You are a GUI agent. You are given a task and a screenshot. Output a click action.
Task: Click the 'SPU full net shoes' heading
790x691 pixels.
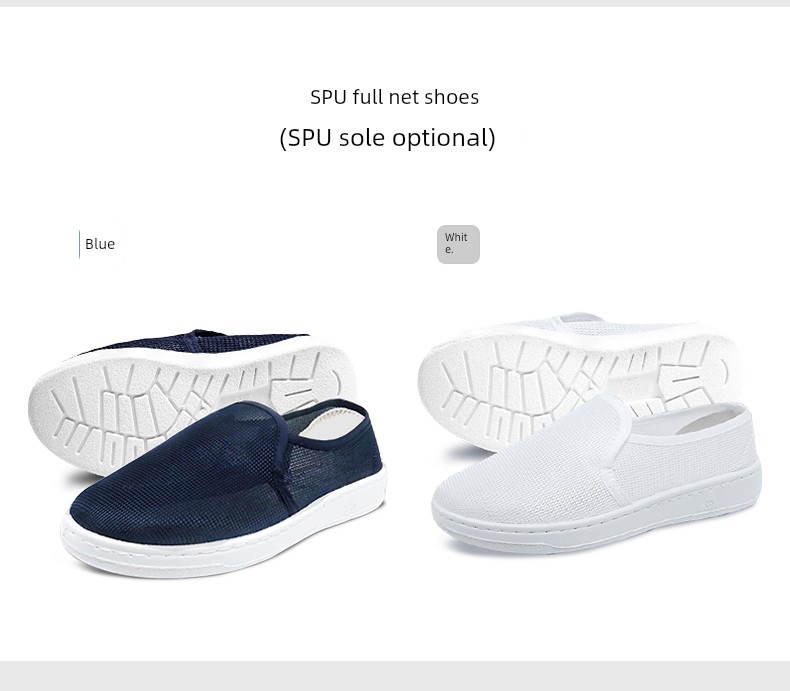point(394,97)
